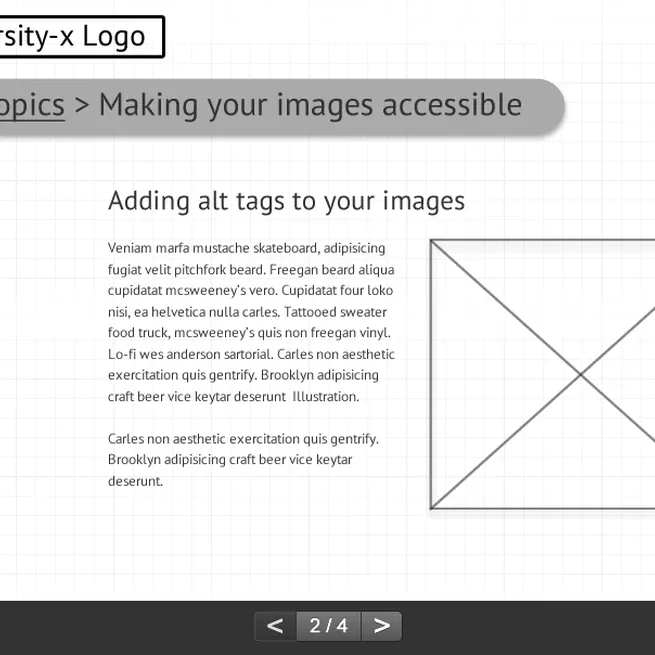
Task: Click the paragraph starting 'Carles non aesthetic'
Action: [x=243, y=460]
